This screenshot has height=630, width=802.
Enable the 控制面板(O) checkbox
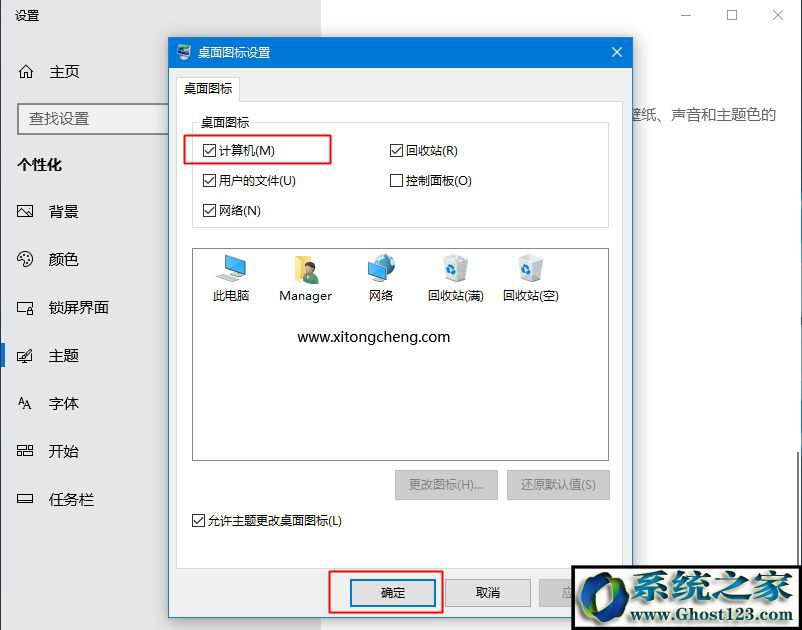(x=396, y=181)
